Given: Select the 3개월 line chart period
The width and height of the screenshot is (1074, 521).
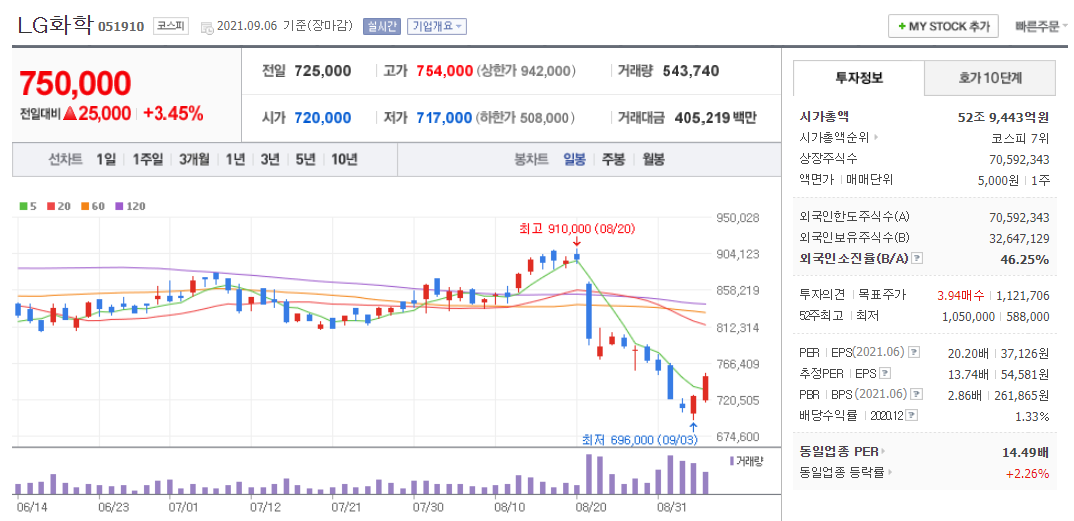Looking at the screenshot, I should pyautogui.click(x=195, y=160).
